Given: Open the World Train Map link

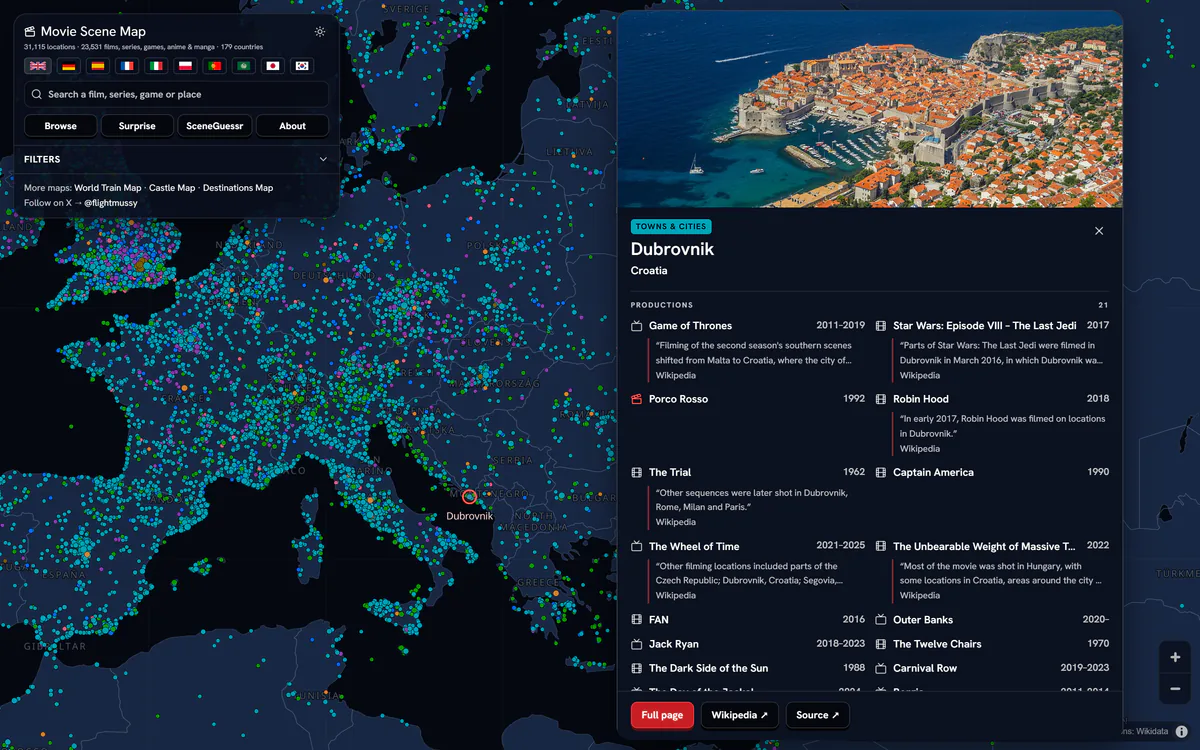Looking at the screenshot, I should click(108, 188).
